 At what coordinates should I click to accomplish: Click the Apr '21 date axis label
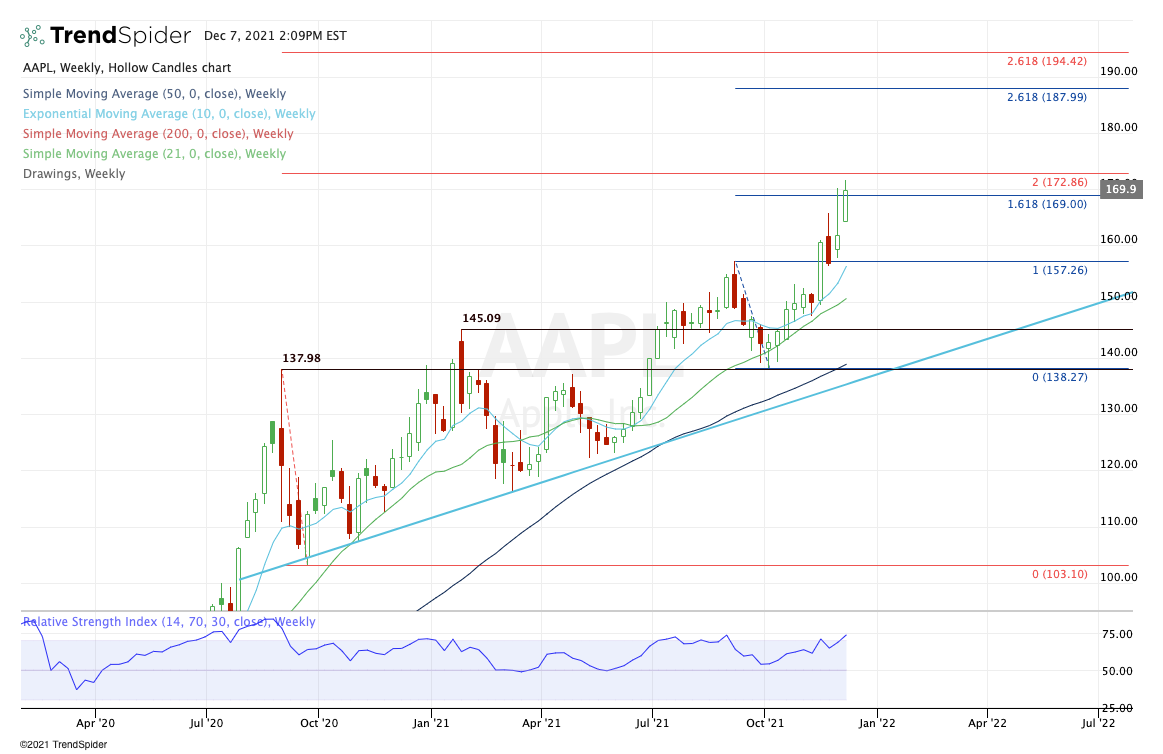coord(541,723)
